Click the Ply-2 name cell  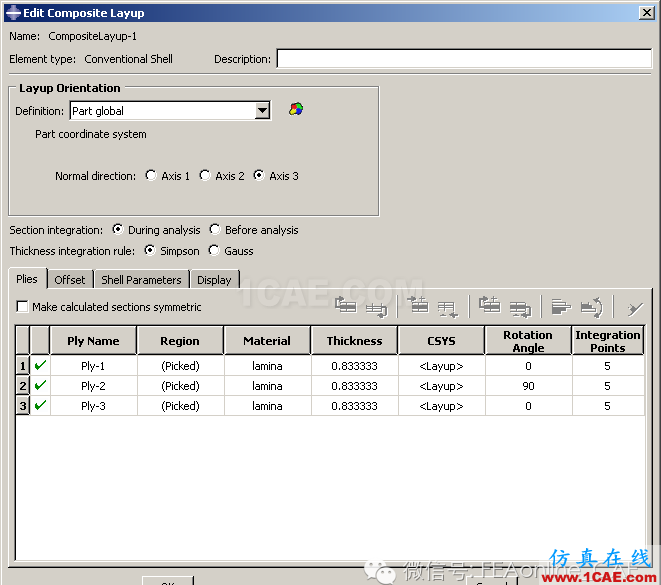coord(93,386)
